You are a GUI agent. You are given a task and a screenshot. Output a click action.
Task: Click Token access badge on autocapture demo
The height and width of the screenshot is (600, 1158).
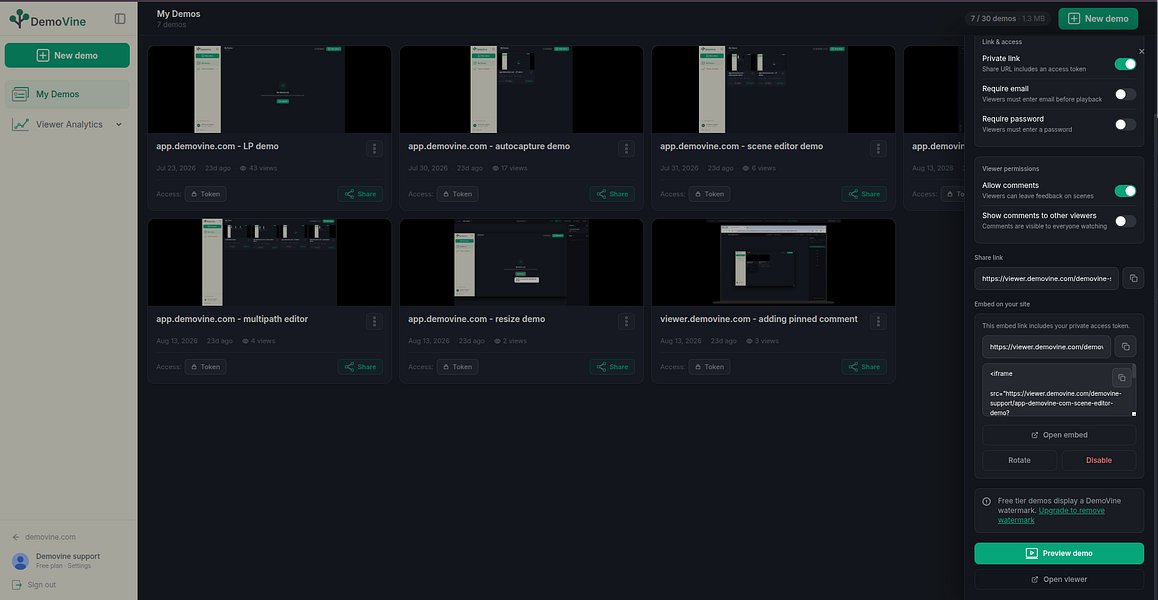coord(457,194)
